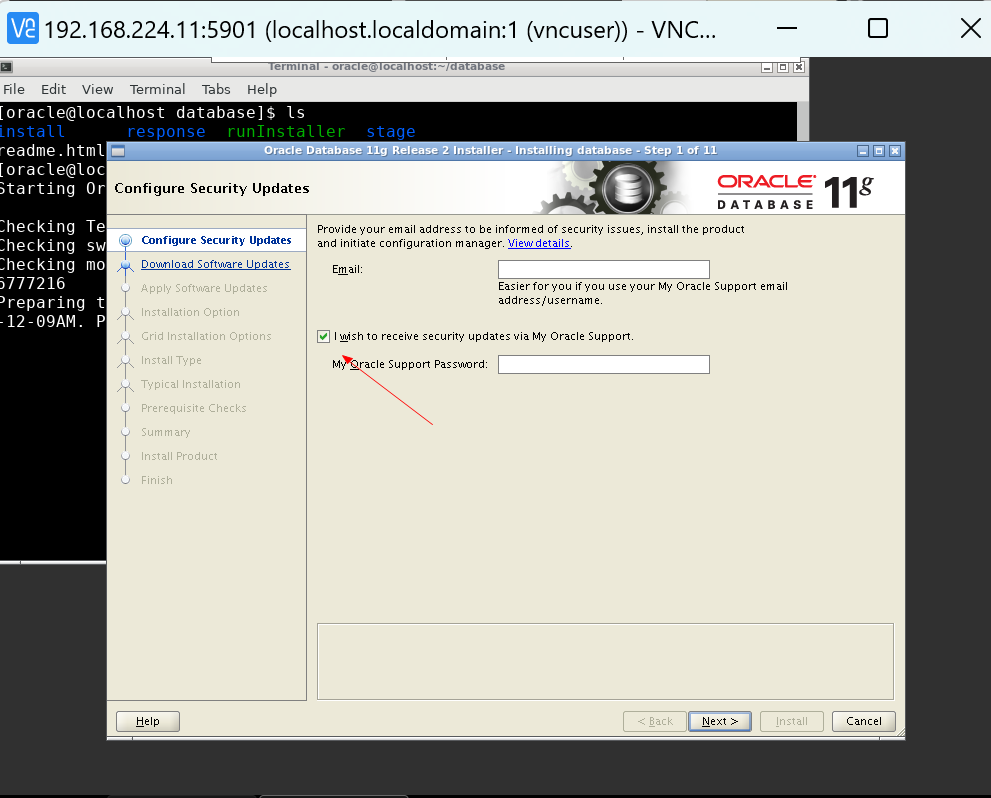Click the empty message box at the bottom
The height and width of the screenshot is (798, 991).
pyautogui.click(x=605, y=662)
